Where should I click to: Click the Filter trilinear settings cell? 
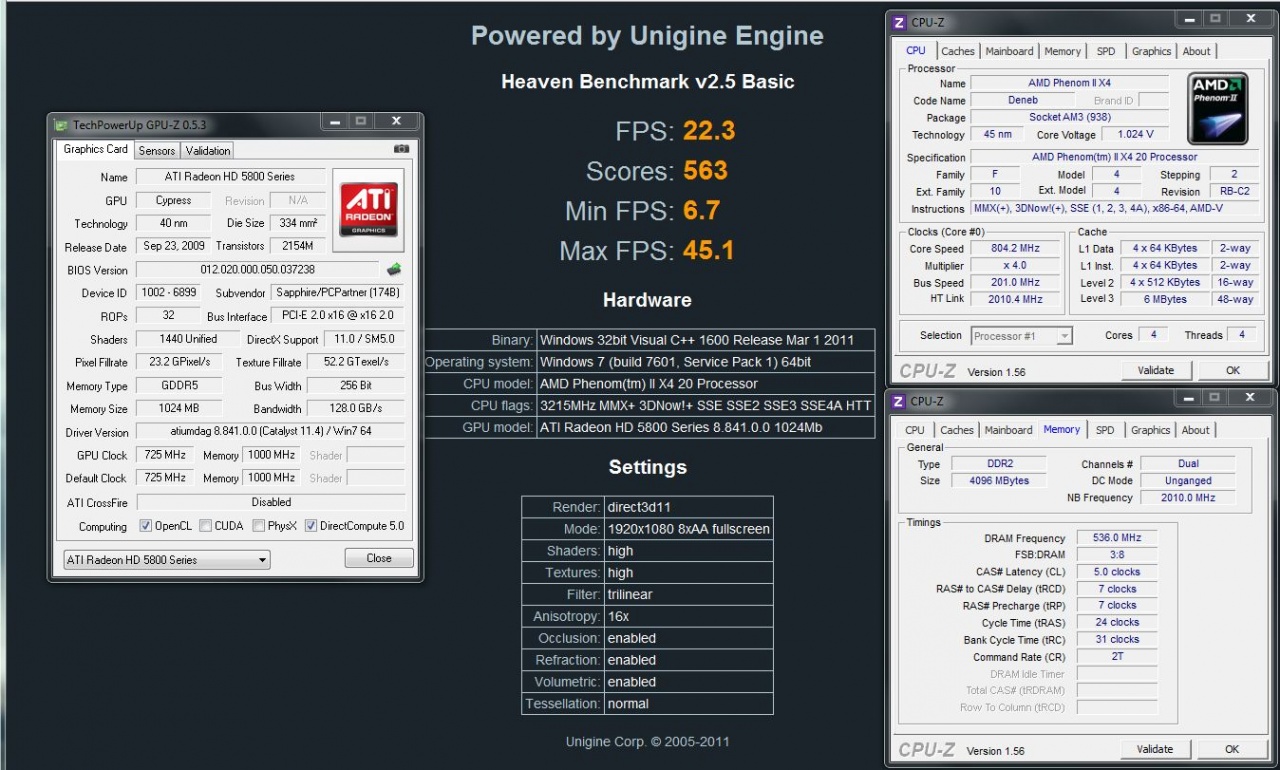pos(688,595)
